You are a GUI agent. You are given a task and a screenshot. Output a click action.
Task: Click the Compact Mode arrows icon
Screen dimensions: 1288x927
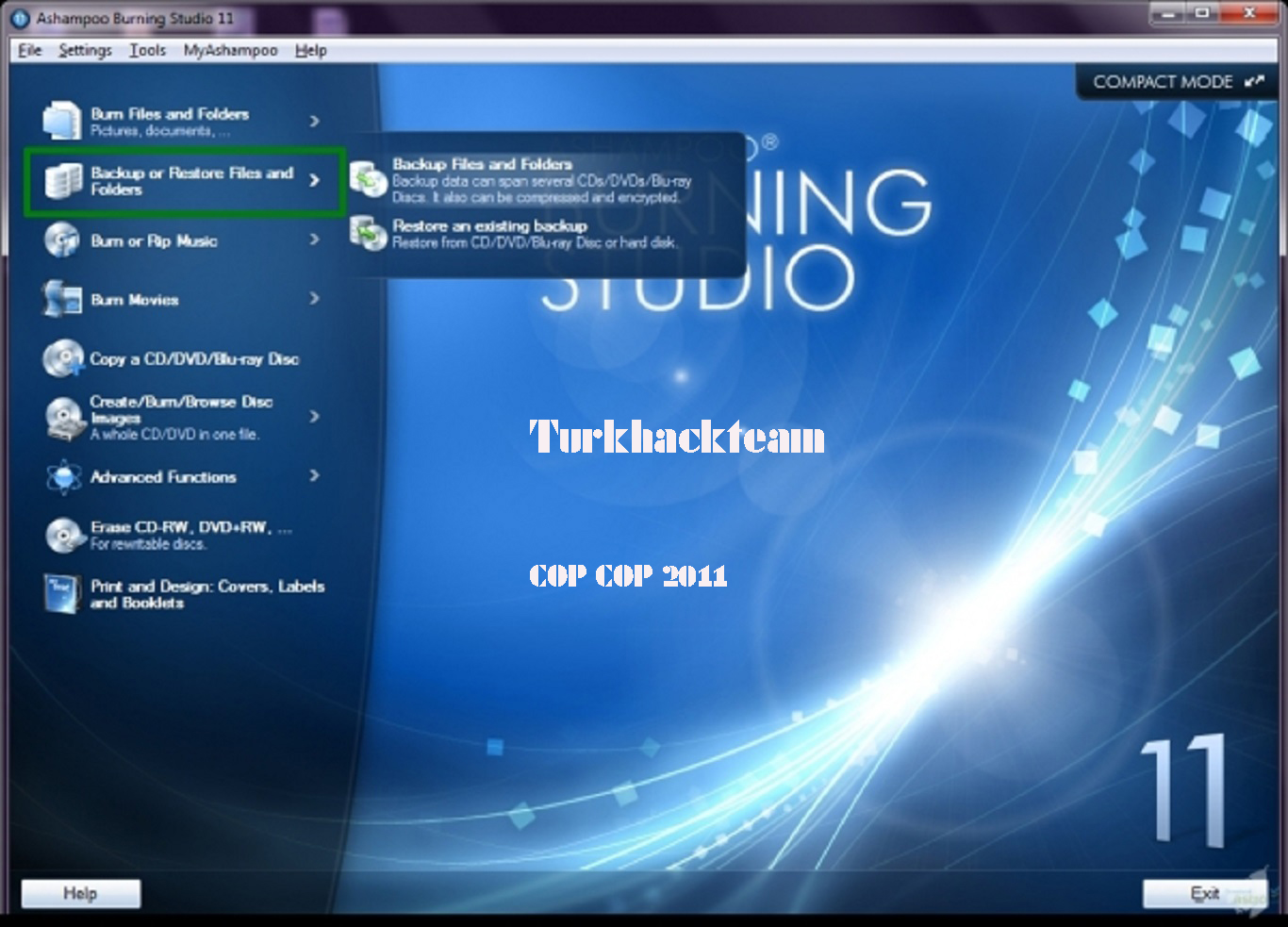coord(1254,82)
